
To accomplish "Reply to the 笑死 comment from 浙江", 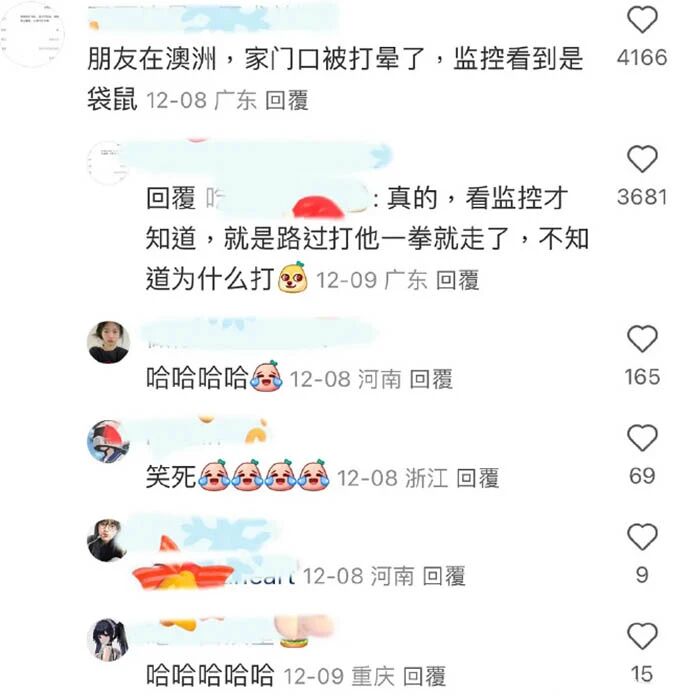I will point(478,478).
